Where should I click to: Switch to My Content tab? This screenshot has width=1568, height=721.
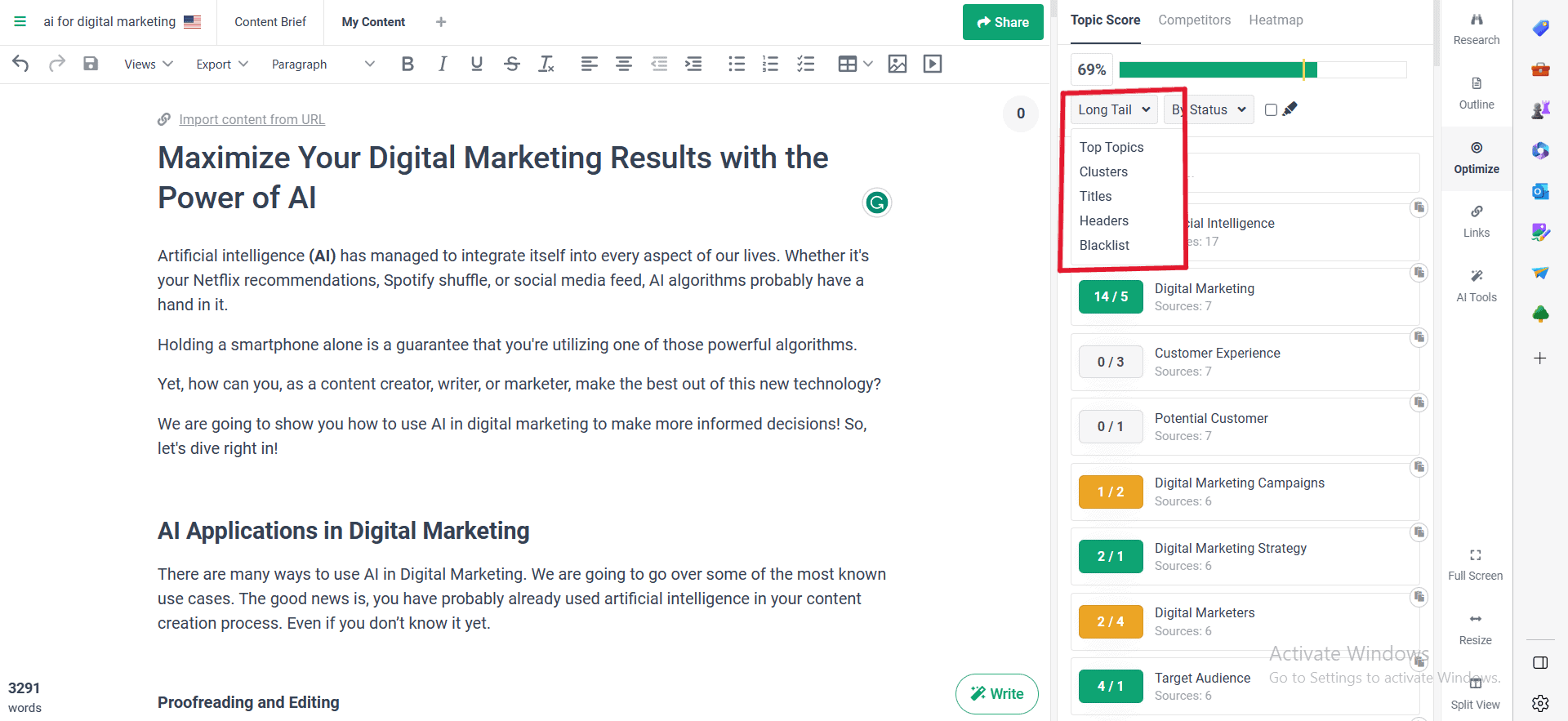click(373, 22)
